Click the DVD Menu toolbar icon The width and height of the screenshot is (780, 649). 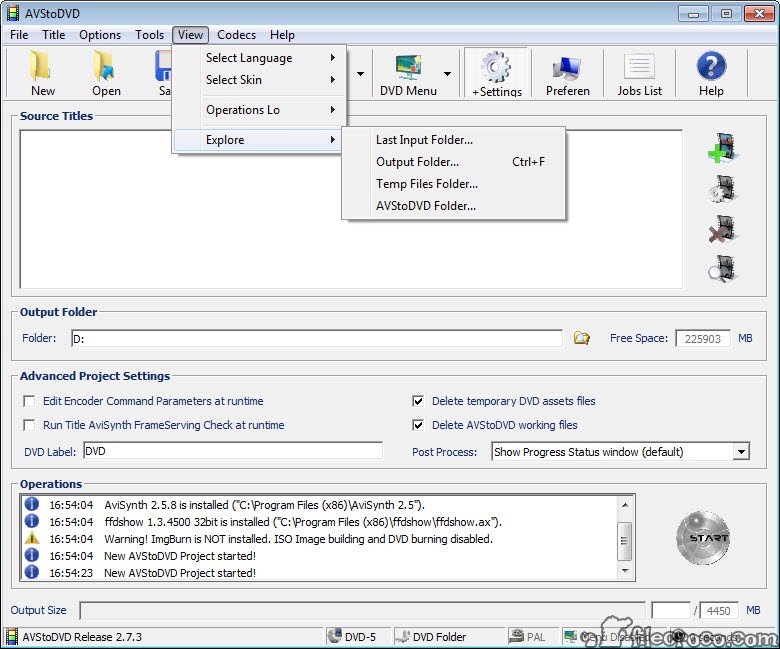(x=408, y=67)
